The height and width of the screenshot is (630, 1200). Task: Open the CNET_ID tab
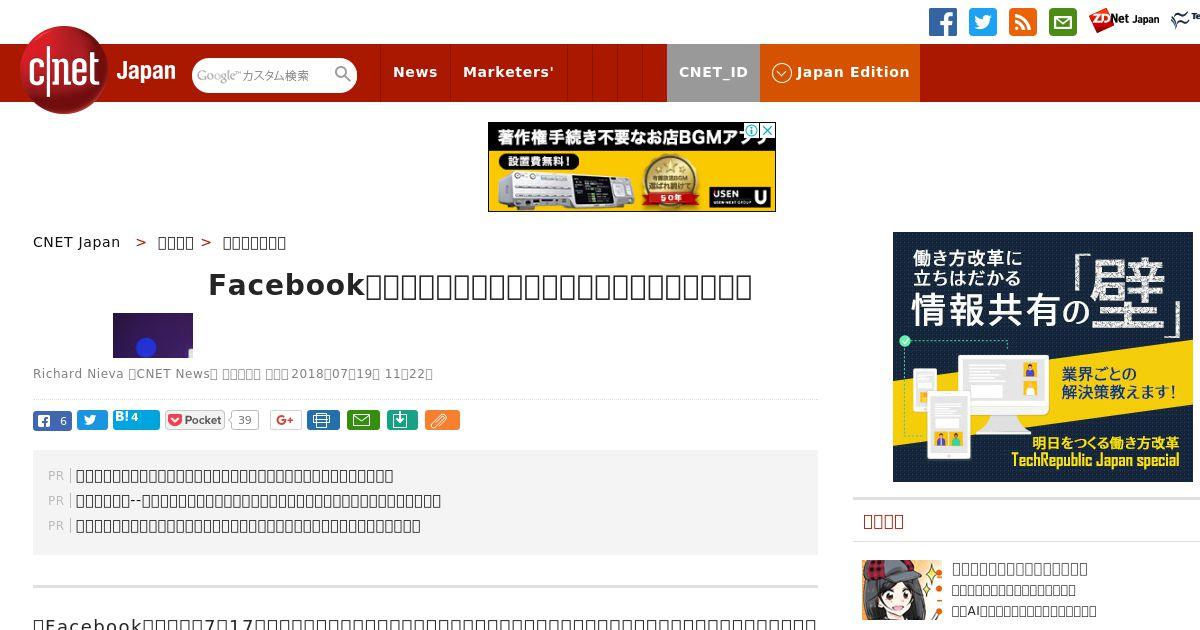click(x=713, y=72)
